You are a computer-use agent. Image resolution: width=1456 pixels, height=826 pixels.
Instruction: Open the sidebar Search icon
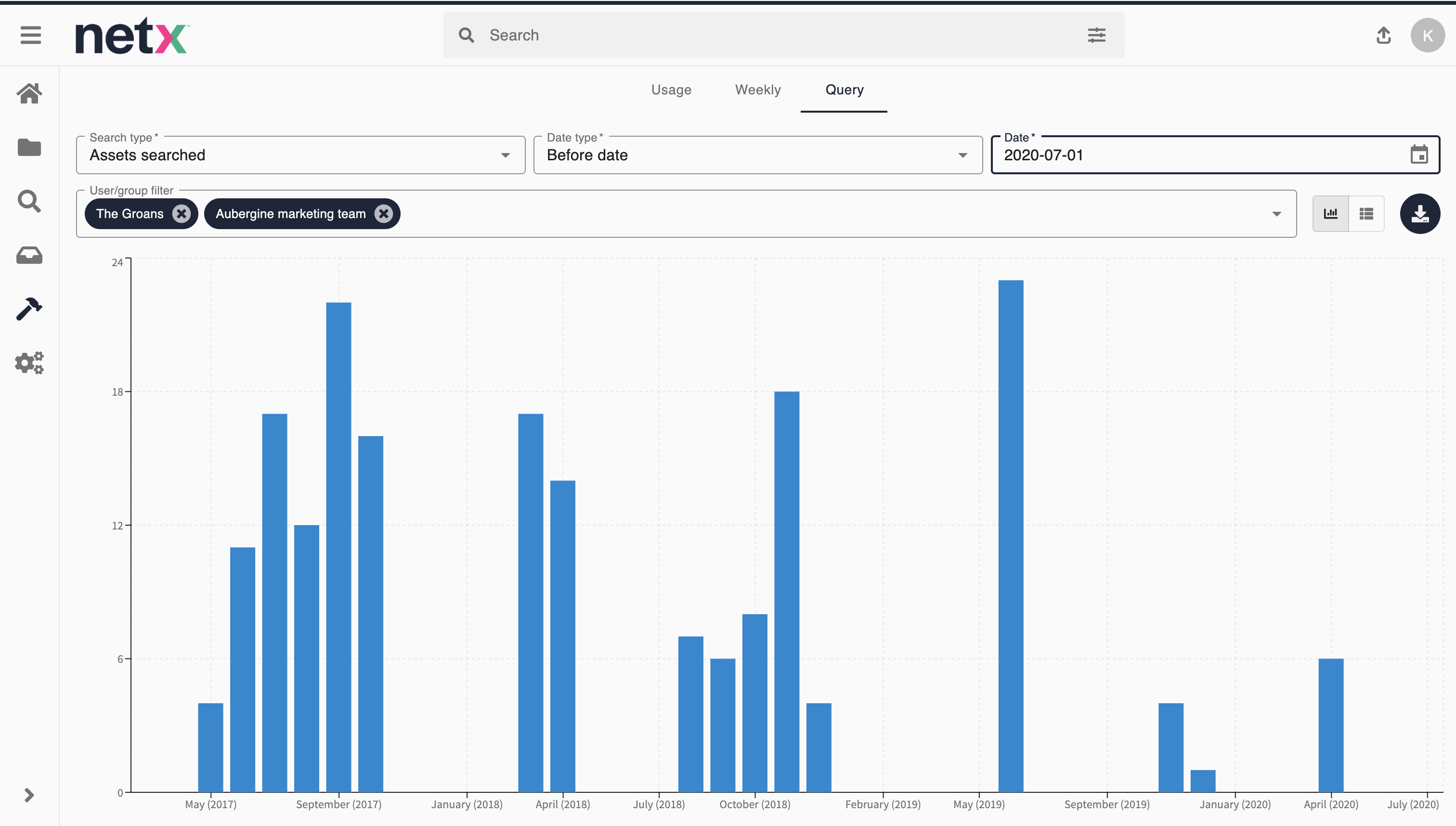[29, 201]
